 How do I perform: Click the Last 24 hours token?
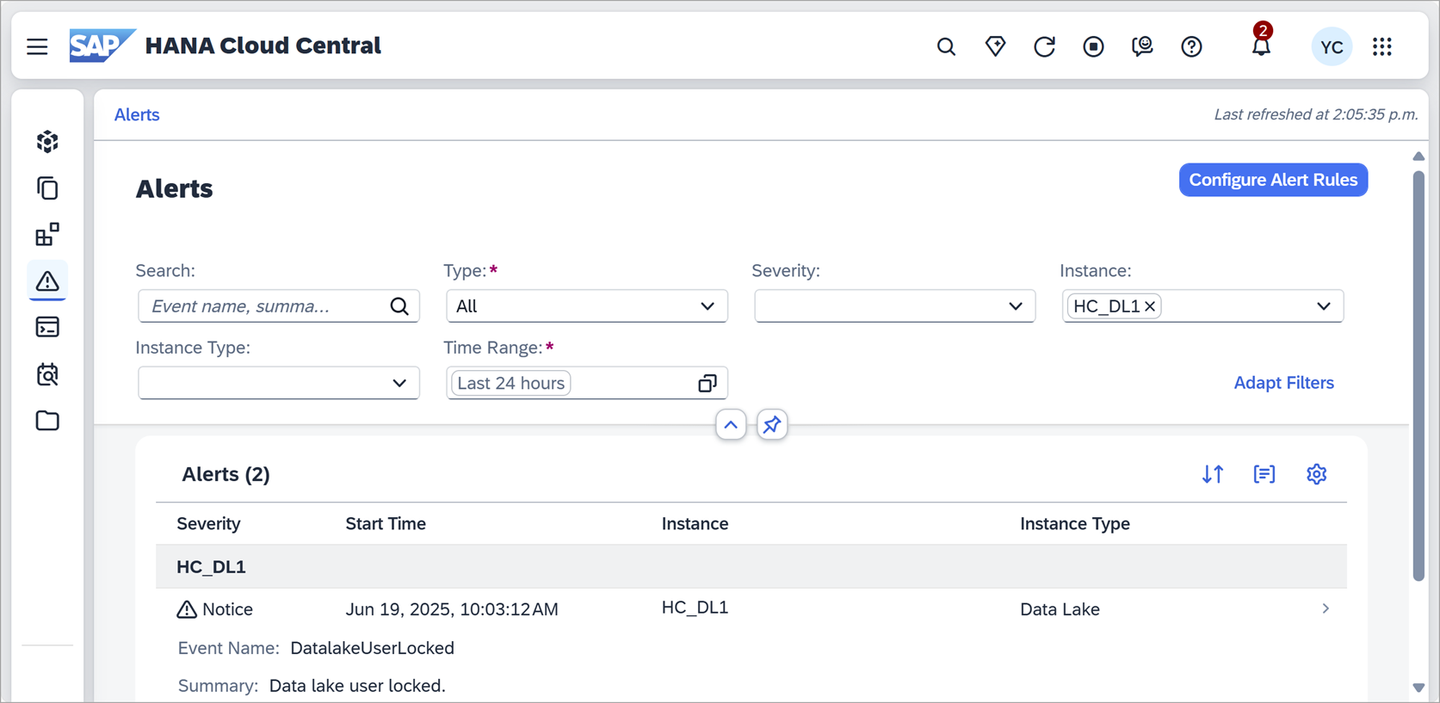(x=511, y=383)
